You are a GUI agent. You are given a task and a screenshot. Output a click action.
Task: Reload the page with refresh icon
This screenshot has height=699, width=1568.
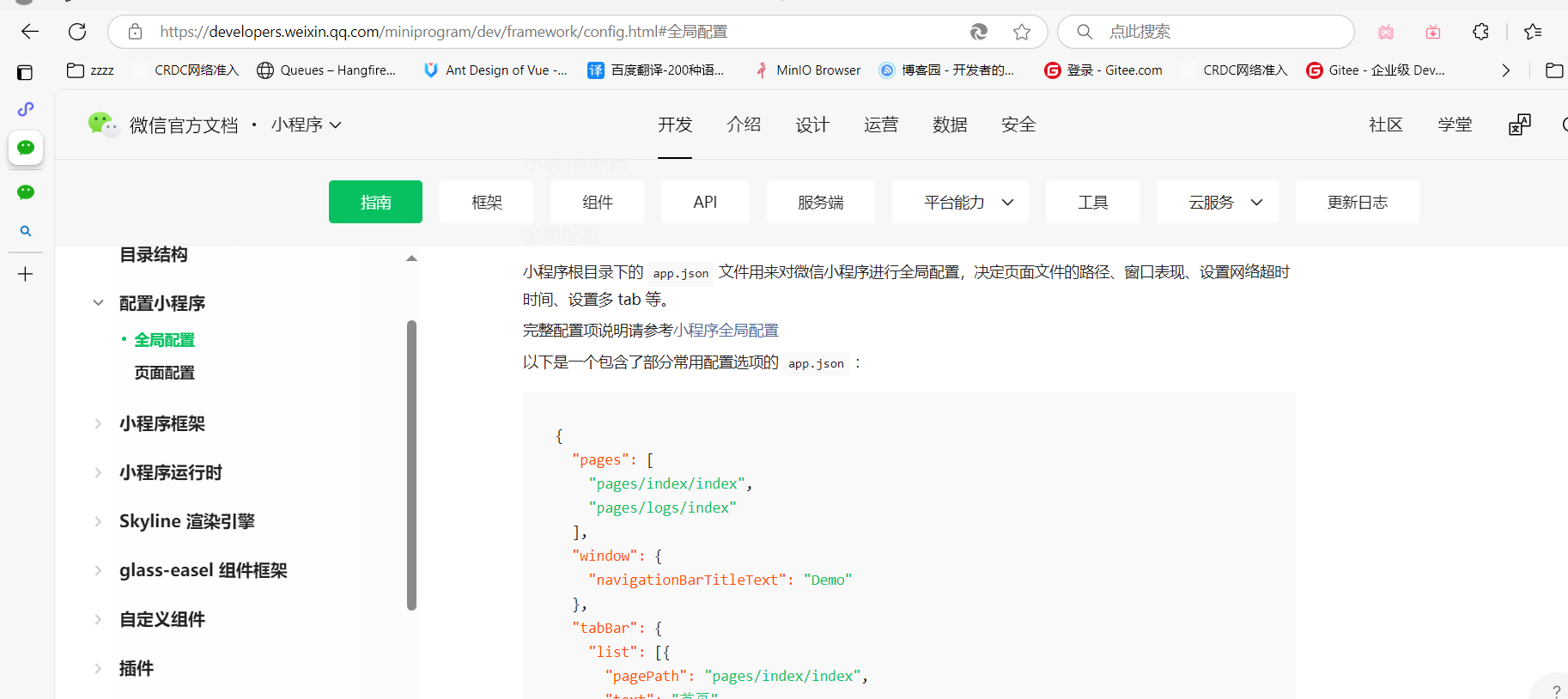click(x=77, y=32)
